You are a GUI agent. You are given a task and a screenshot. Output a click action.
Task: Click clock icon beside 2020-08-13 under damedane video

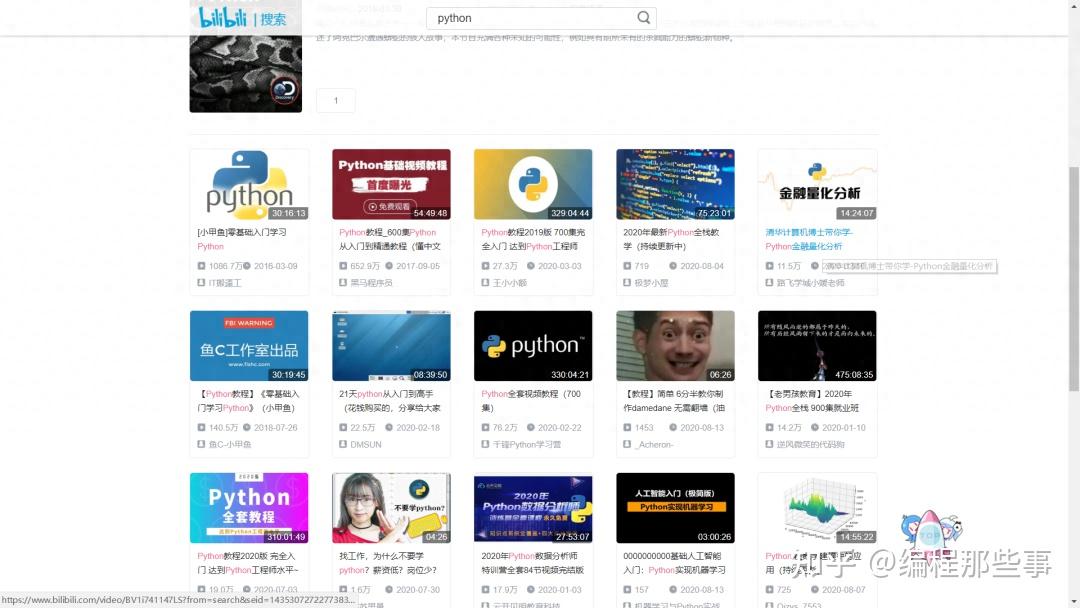[673, 428]
